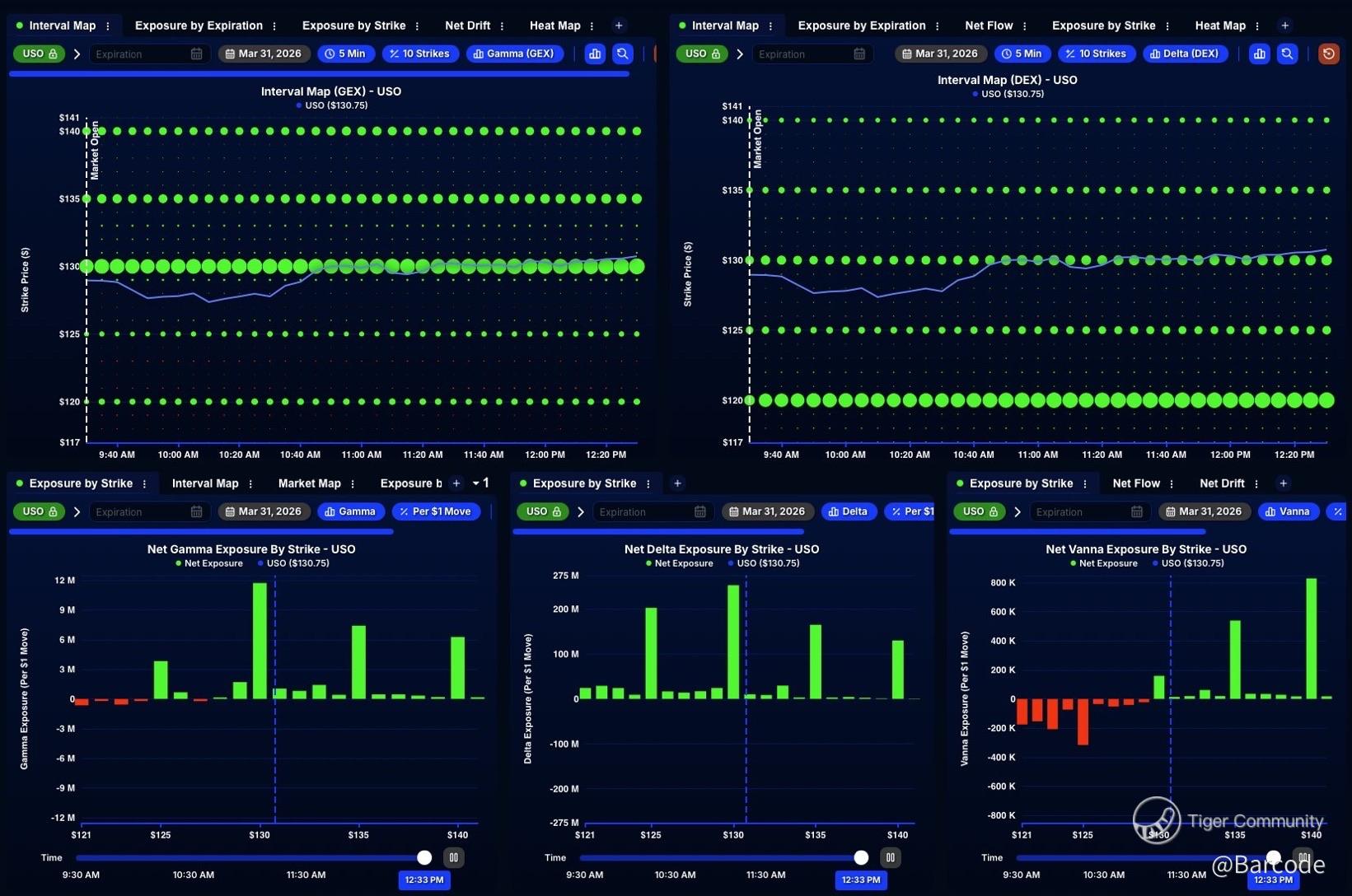Toggle the USO lock chip in GEX panel

(x=39, y=54)
